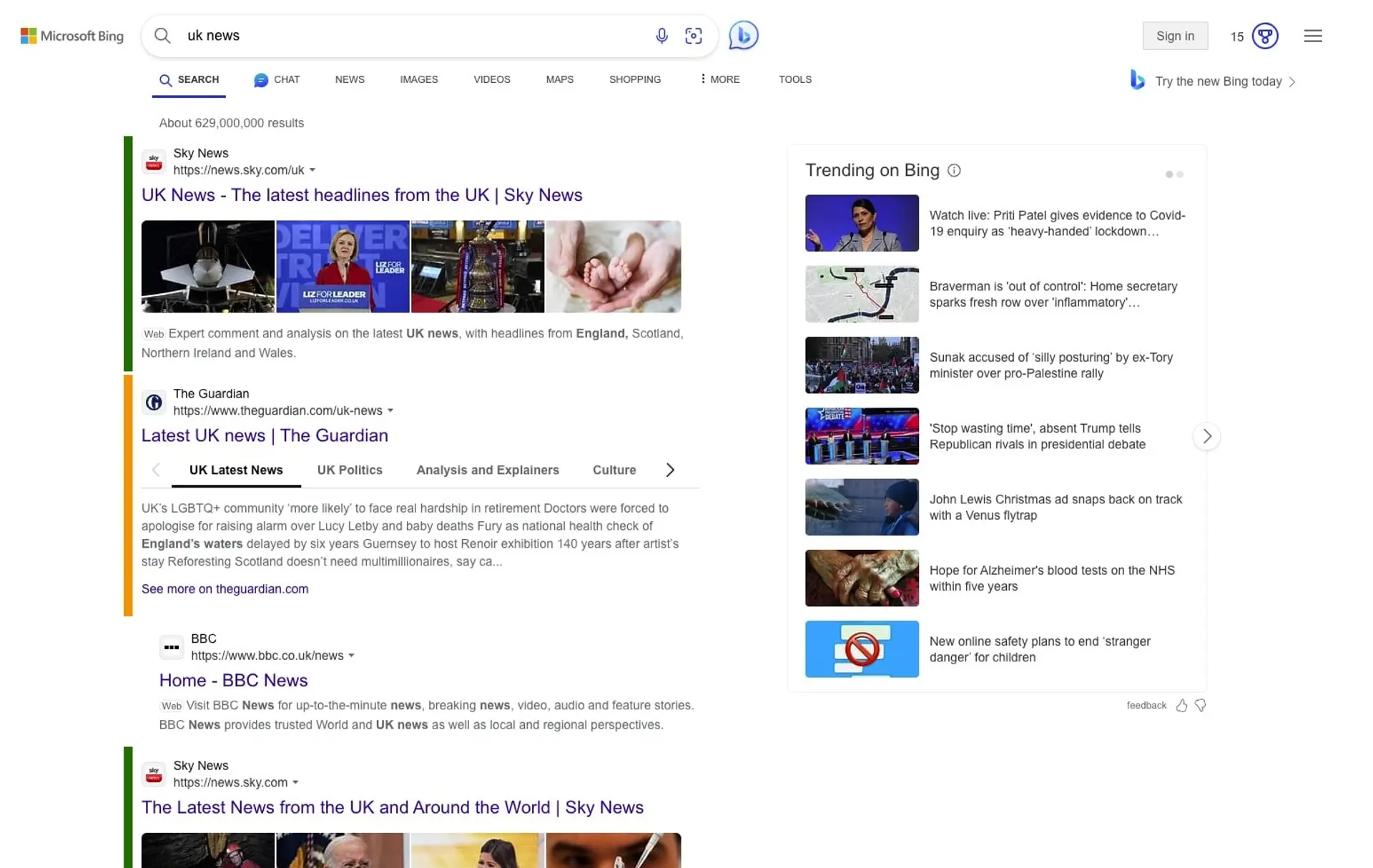Open the Rewards medal icon
The width and height of the screenshot is (1373, 868).
point(1264,36)
